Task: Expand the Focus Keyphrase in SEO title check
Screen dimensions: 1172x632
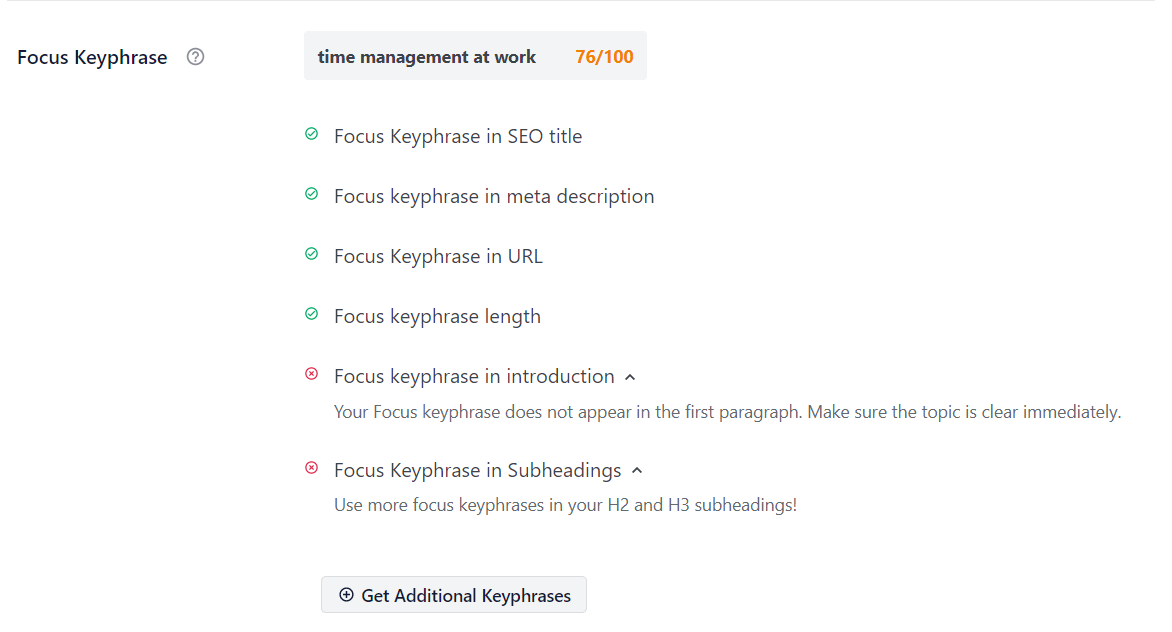Action: (x=458, y=136)
